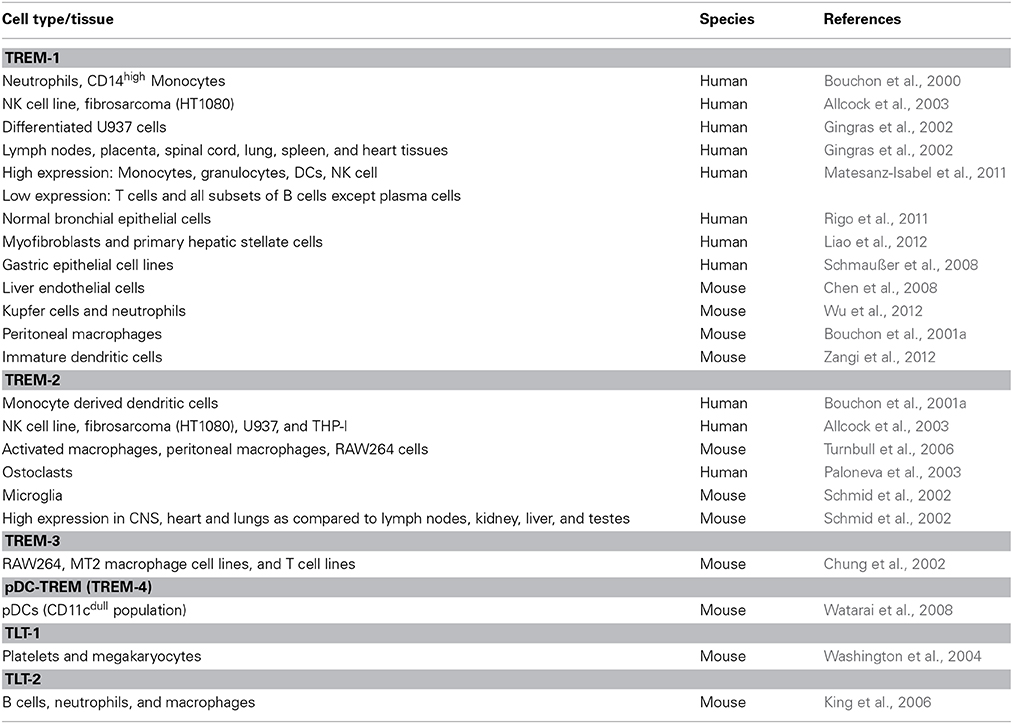Select the Cell type/tissue column header

point(57,19)
